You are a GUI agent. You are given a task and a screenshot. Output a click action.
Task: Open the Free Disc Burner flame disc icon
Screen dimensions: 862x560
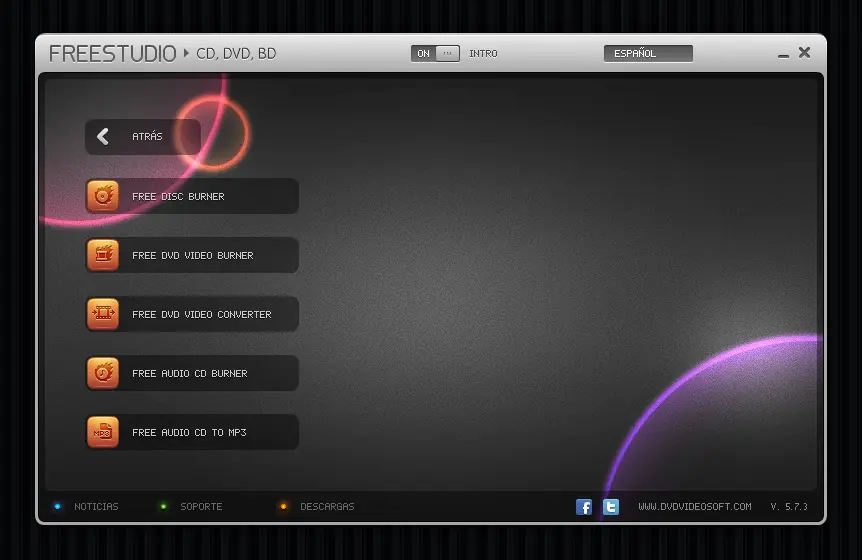pos(103,196)
